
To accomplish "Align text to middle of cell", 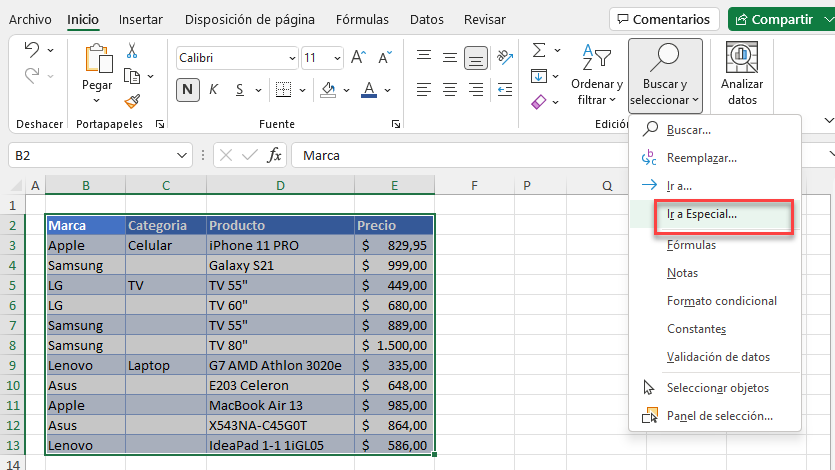I will (450, 57).
